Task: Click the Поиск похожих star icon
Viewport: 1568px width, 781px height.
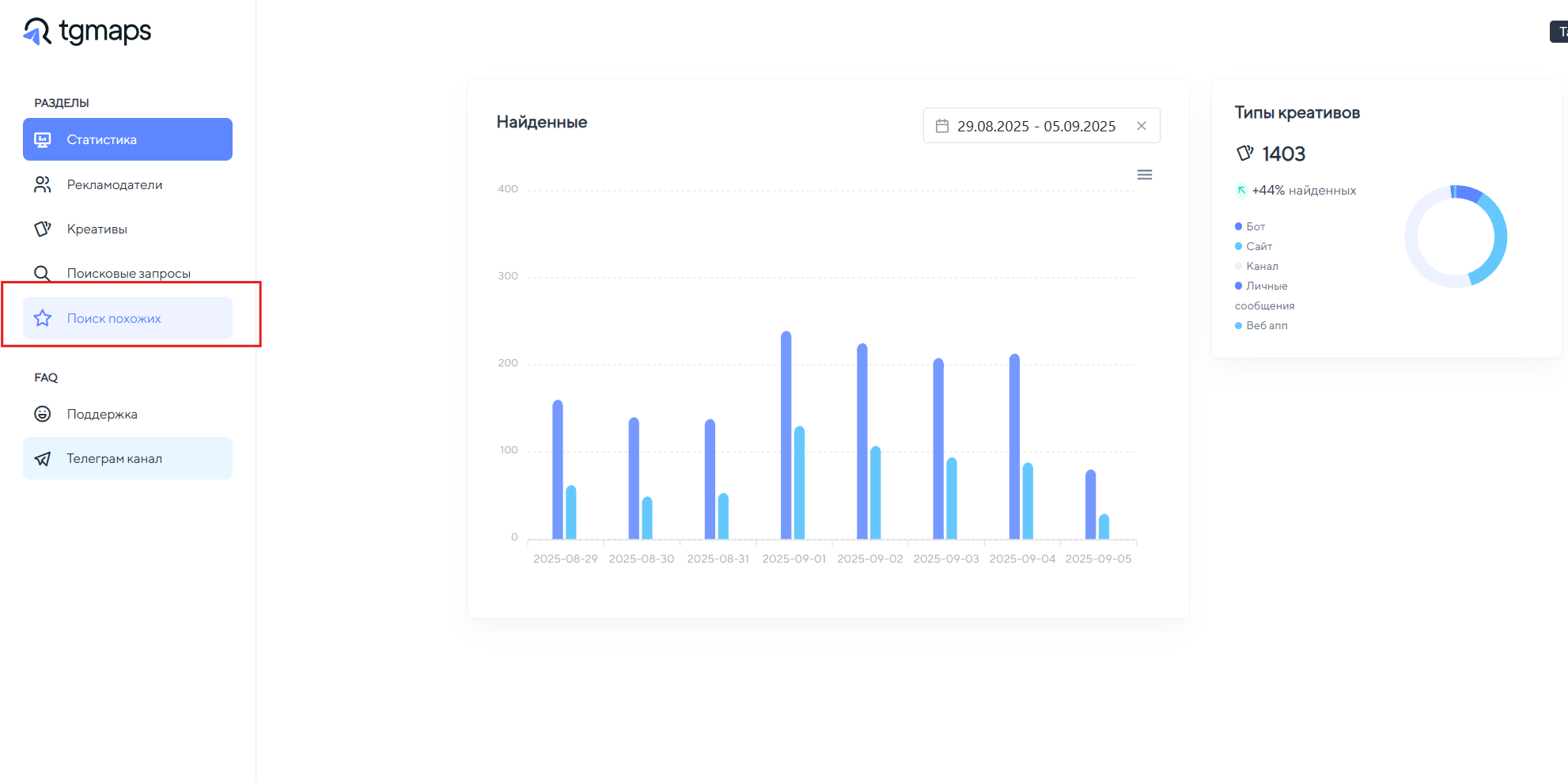Action: point(43,318)
